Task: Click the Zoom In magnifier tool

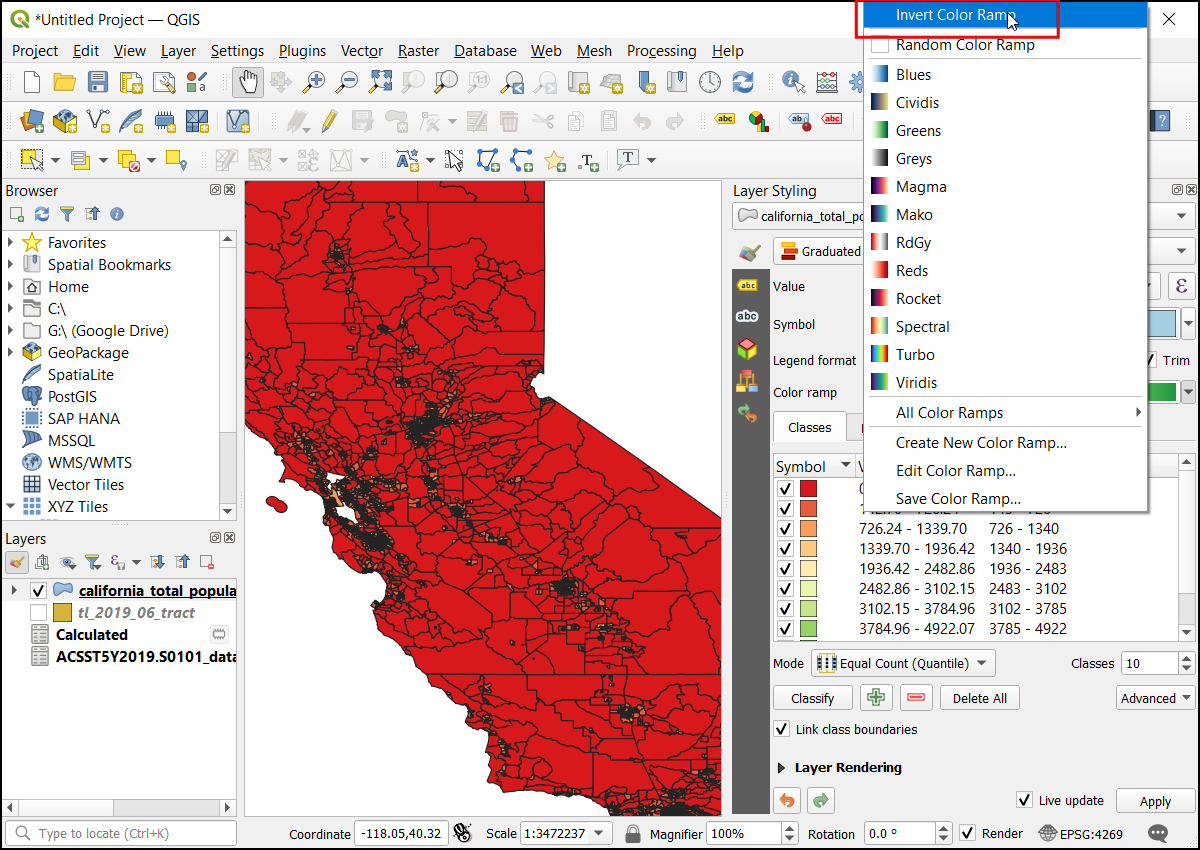Action: (x=315, y=82)
